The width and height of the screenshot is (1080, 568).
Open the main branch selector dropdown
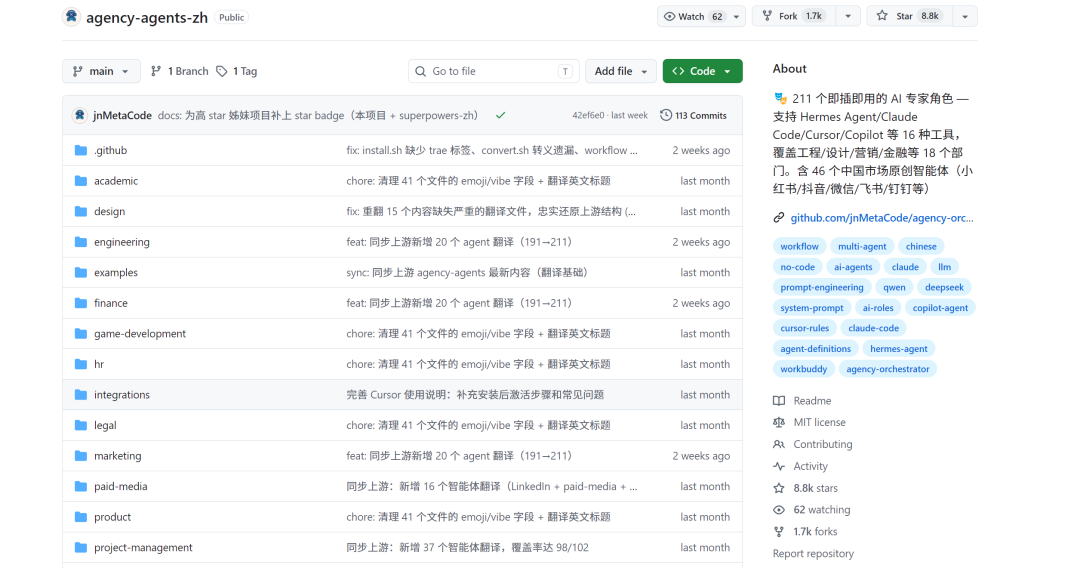[x=101, y=71]
